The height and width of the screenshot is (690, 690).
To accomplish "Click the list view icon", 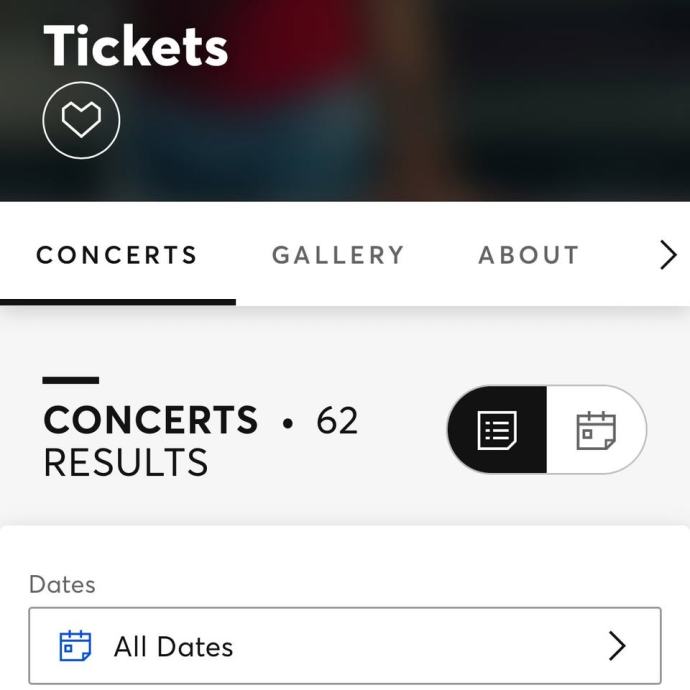I will 497,429.
